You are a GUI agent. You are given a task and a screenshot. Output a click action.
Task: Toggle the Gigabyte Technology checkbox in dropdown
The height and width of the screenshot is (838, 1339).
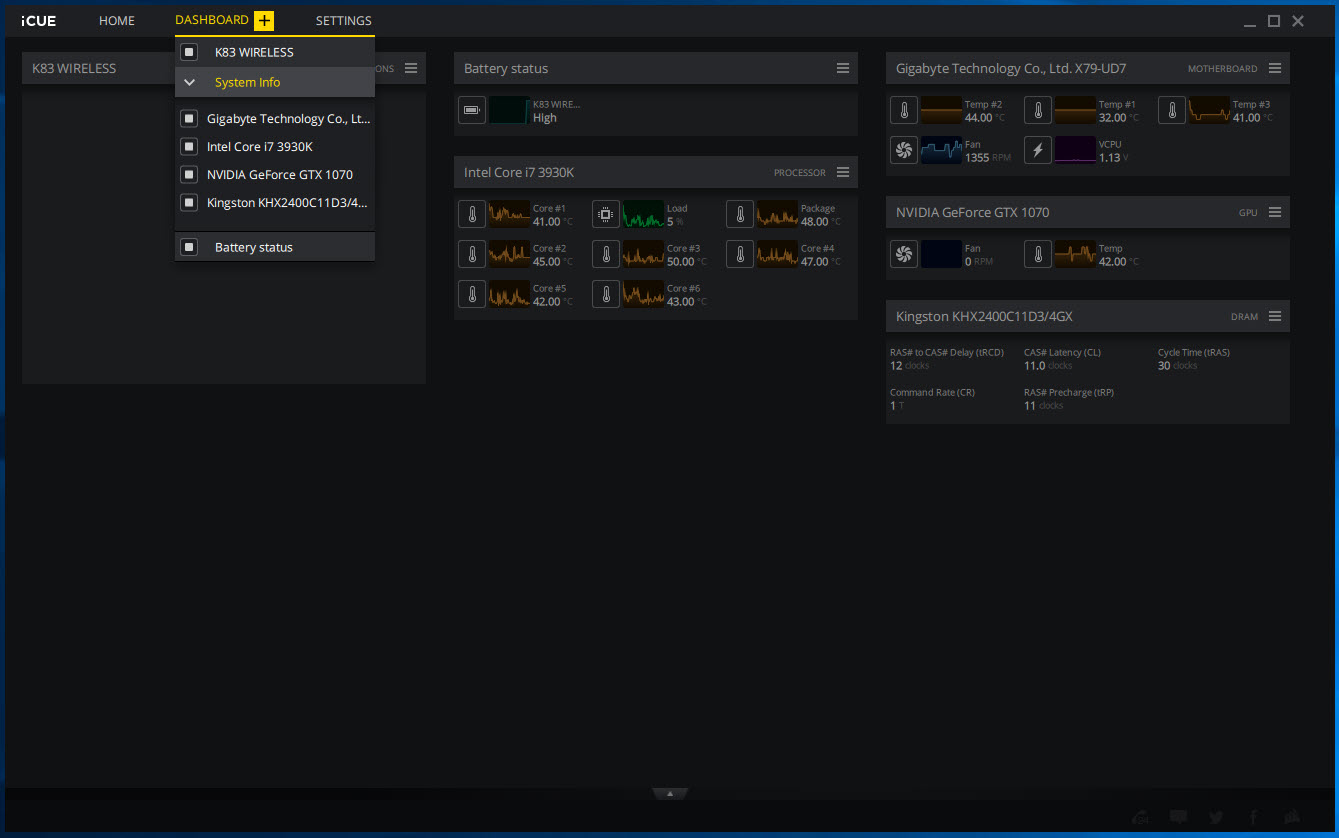point(189,119)
